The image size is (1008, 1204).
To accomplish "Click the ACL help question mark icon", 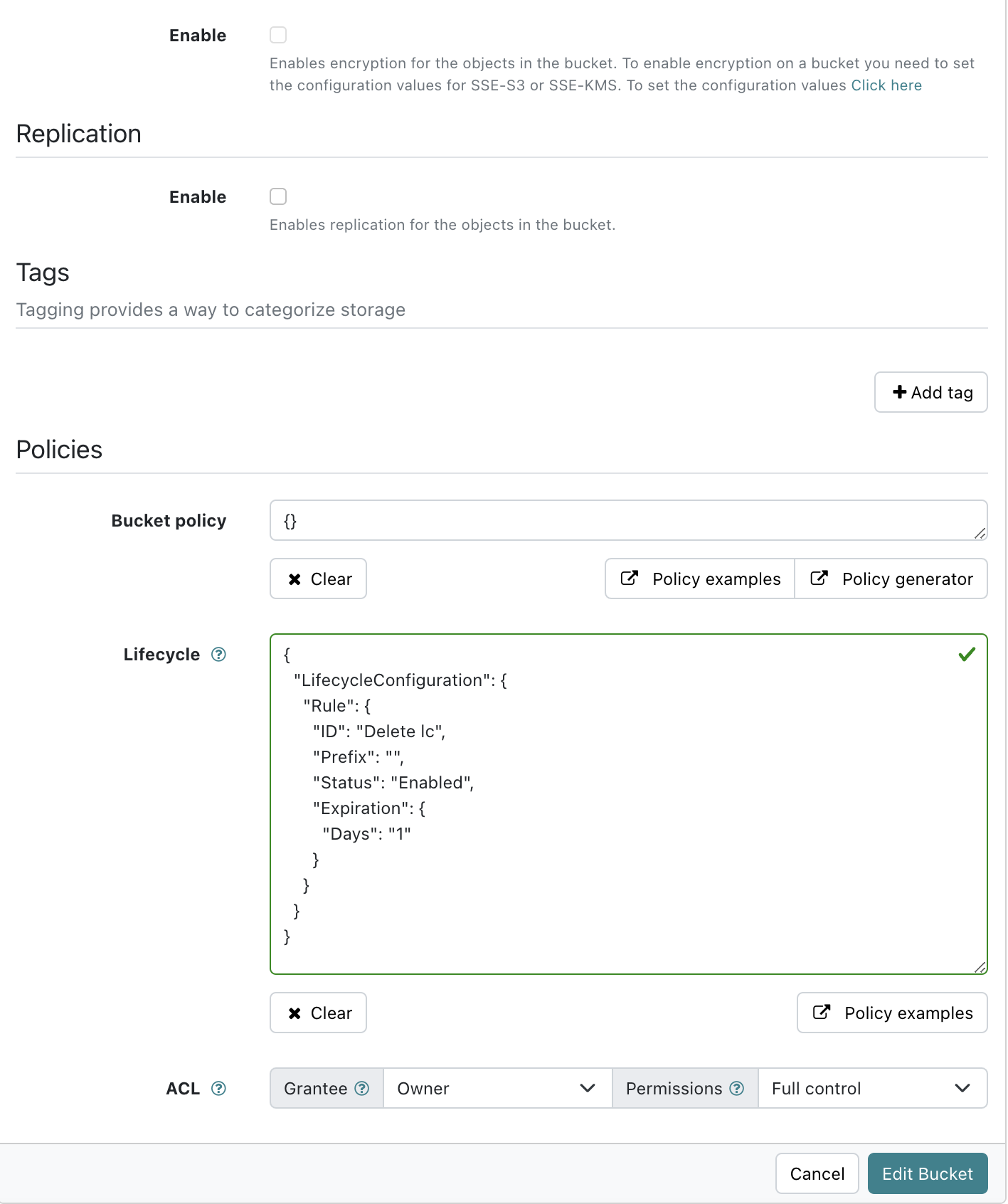I will tap(219, 1088).
